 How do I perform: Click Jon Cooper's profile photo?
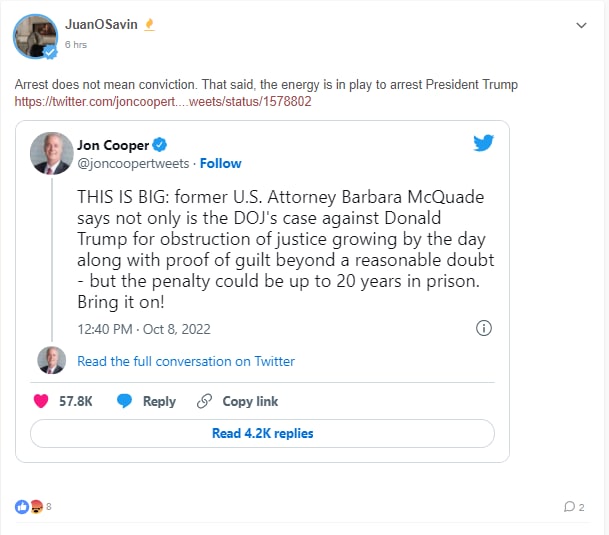coord(52,153)
